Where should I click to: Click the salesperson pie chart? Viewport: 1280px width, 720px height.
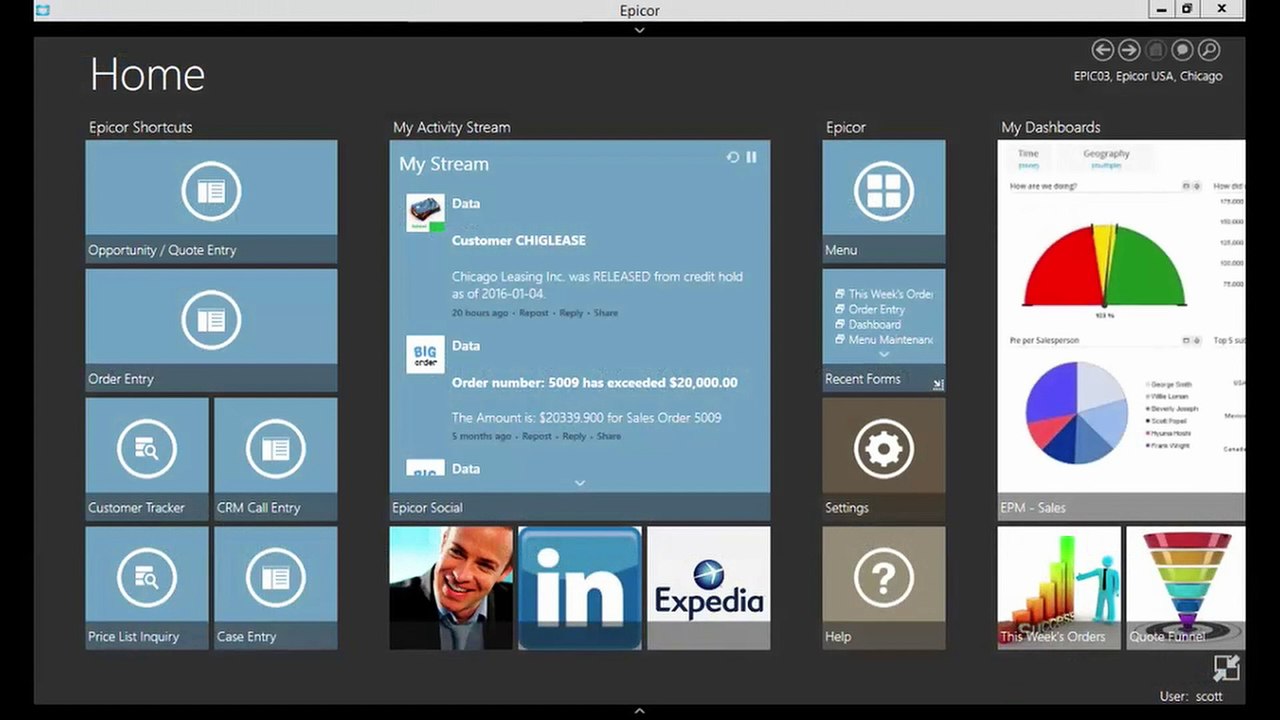tap(1076, 412)
